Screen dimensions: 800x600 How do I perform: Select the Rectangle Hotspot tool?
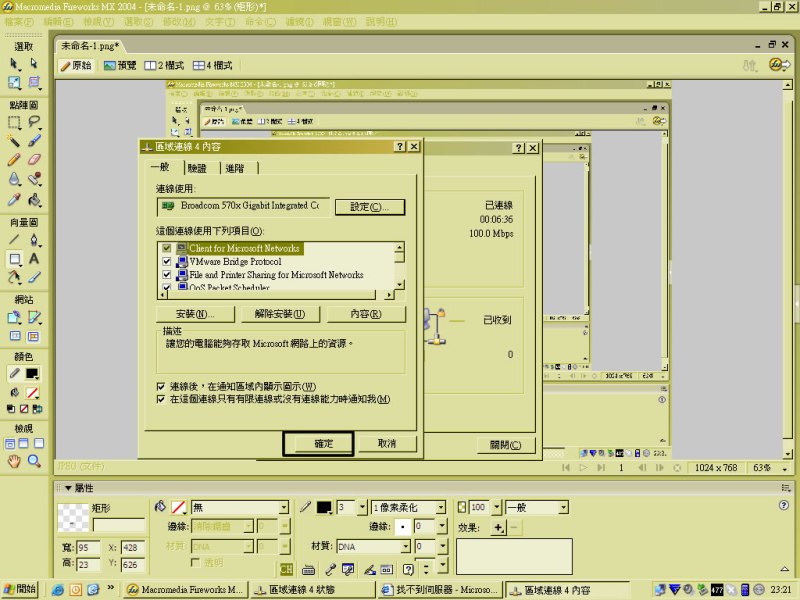tap(14, 317)
